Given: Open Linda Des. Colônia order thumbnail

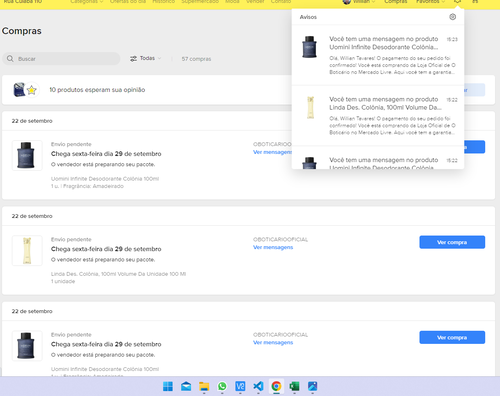Looking at the screenshot, I should [x=27, y=250].
